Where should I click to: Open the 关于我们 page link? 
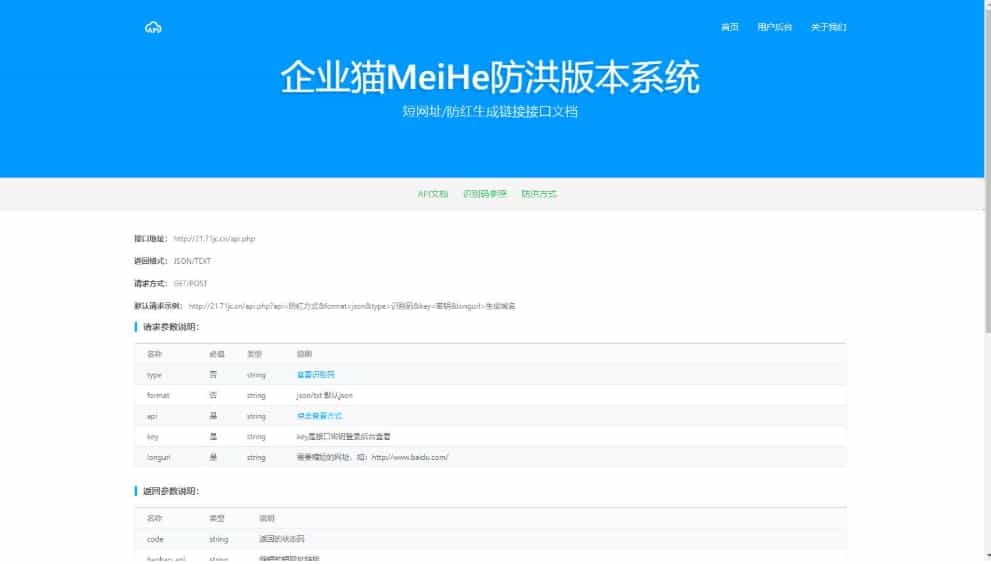pyautogui.click(x=828, y=27)
